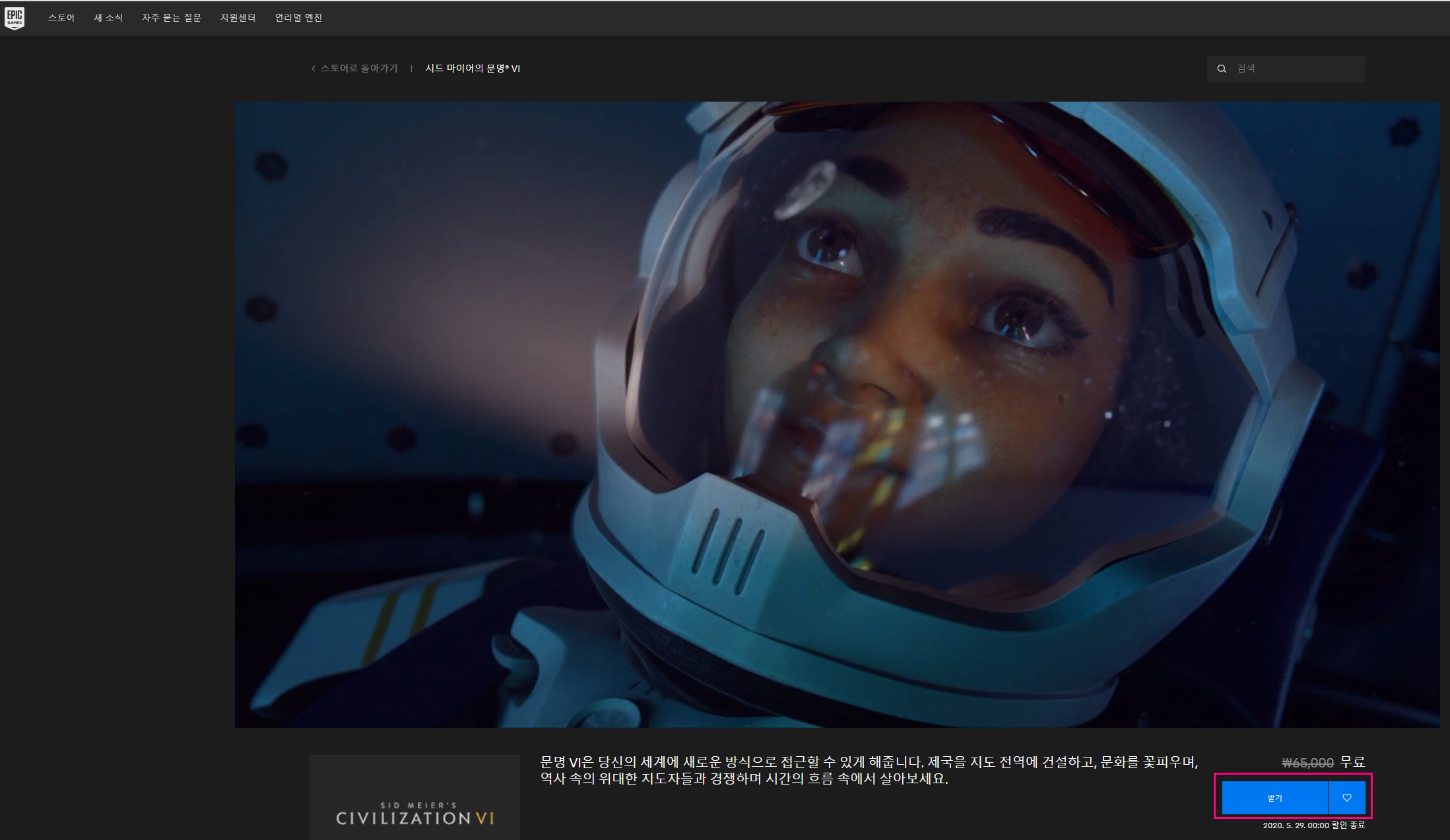Click the breadcrumb separator bar

pyautogui.click(x=411, y=69)
